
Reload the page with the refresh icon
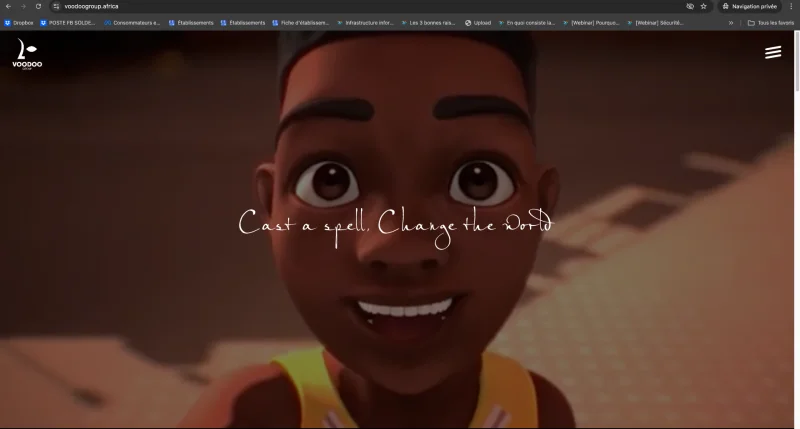[38, 6]
